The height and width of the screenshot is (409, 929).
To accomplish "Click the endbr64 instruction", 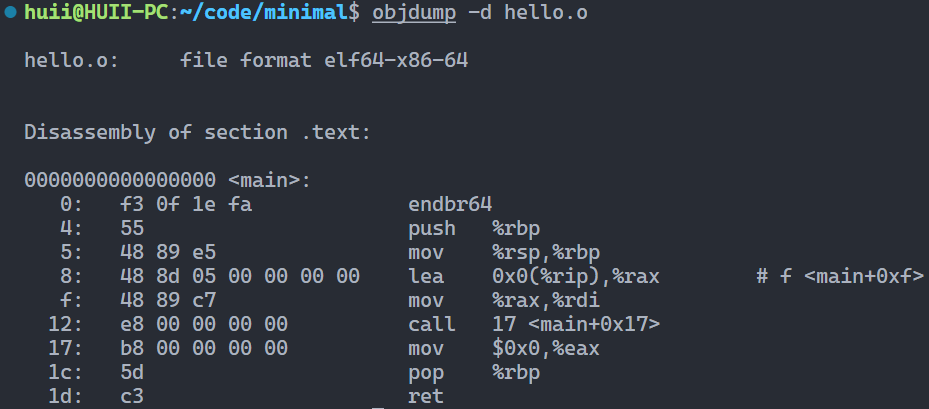I will pyautogui.click(x=450, y=204).
